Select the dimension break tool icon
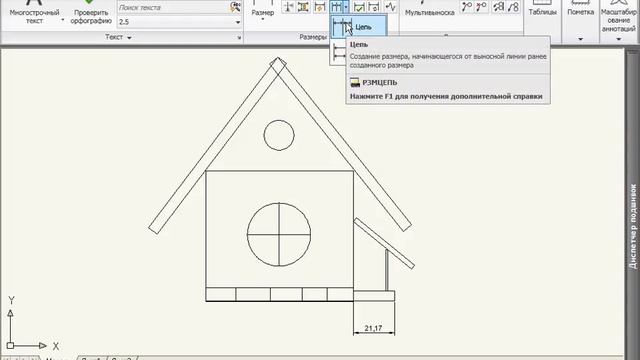640x360 pixels. tap(289, 7)
